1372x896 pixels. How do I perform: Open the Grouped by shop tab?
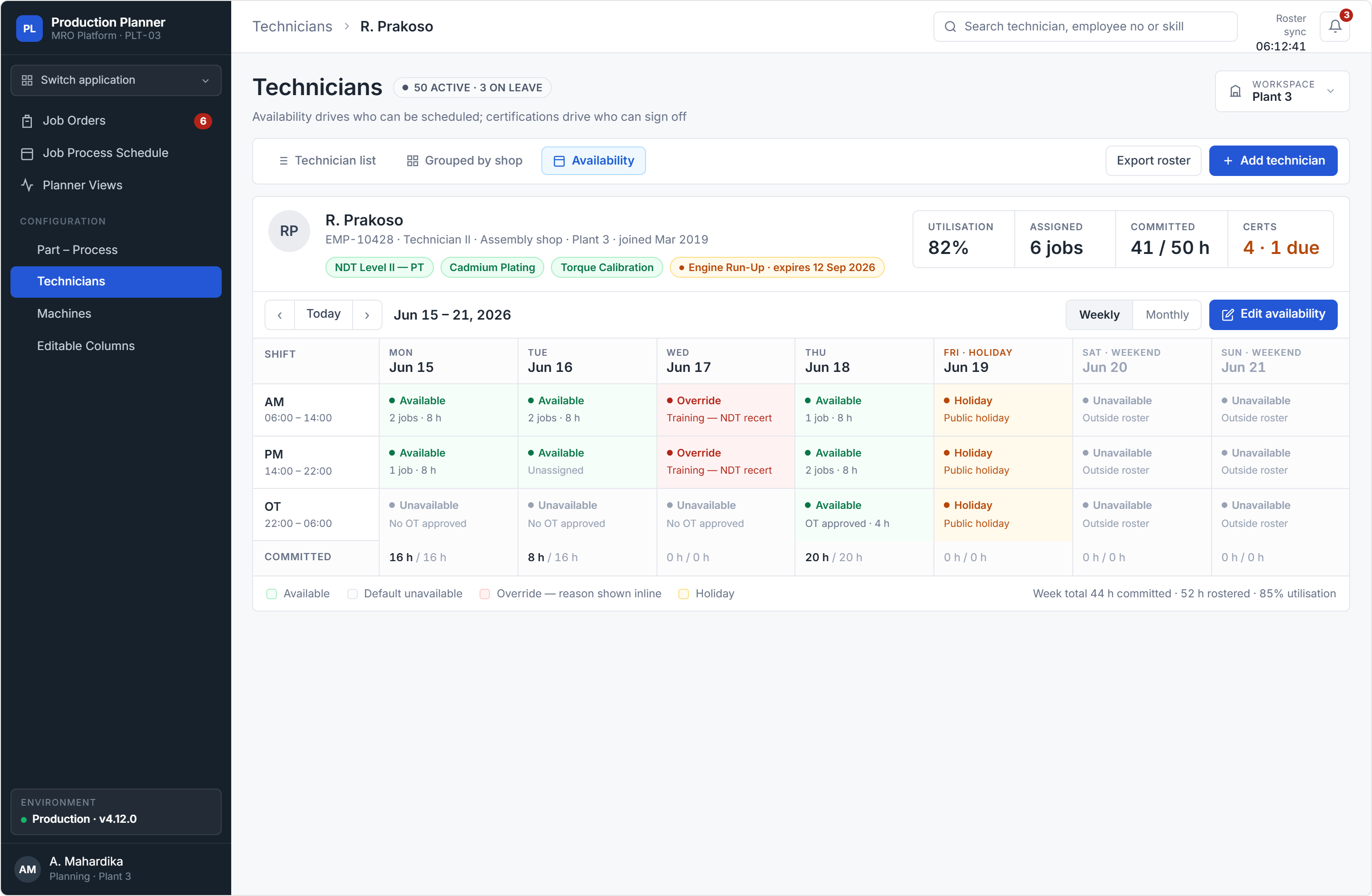click(464, 161)
